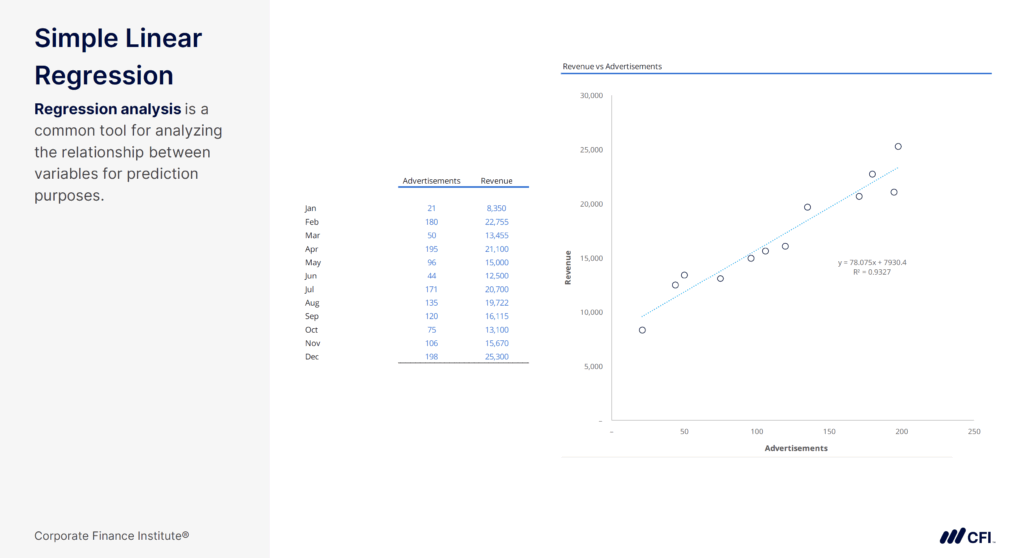
Task: Select the "Revenue vs Advertisements" chart title
Action: 612,67
